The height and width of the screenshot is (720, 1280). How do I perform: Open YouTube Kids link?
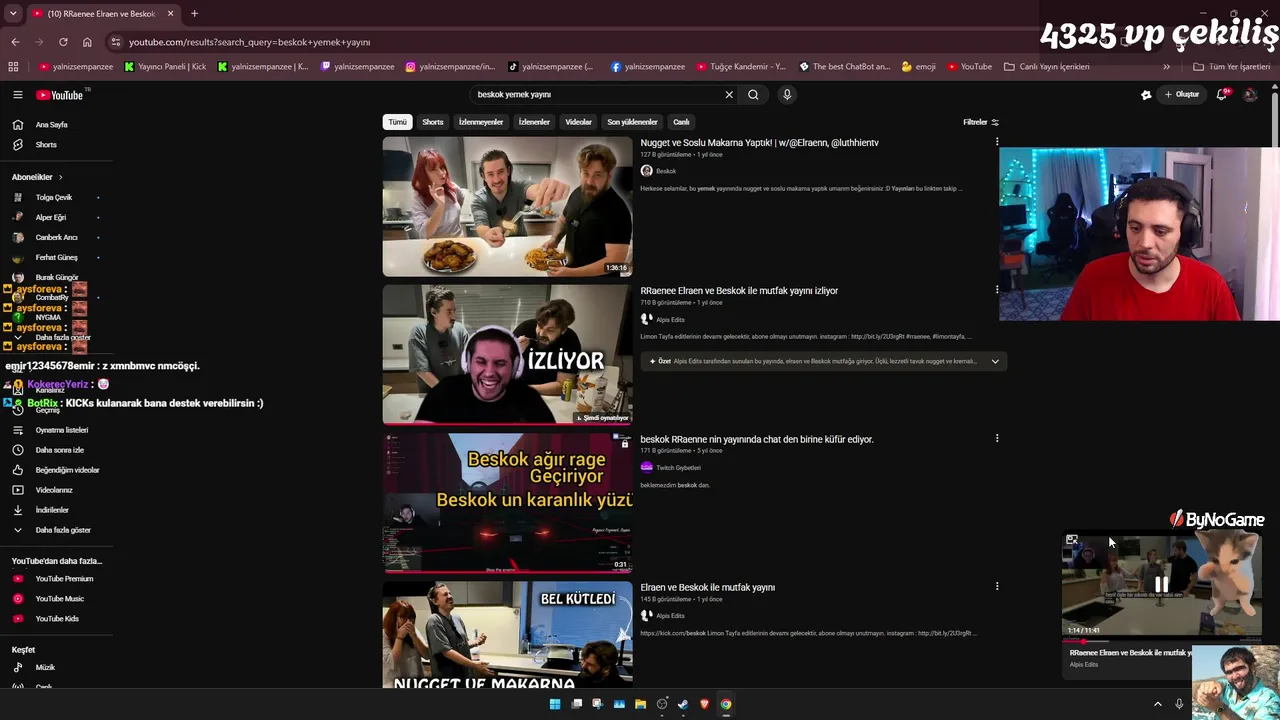click(x=56, y=619)
